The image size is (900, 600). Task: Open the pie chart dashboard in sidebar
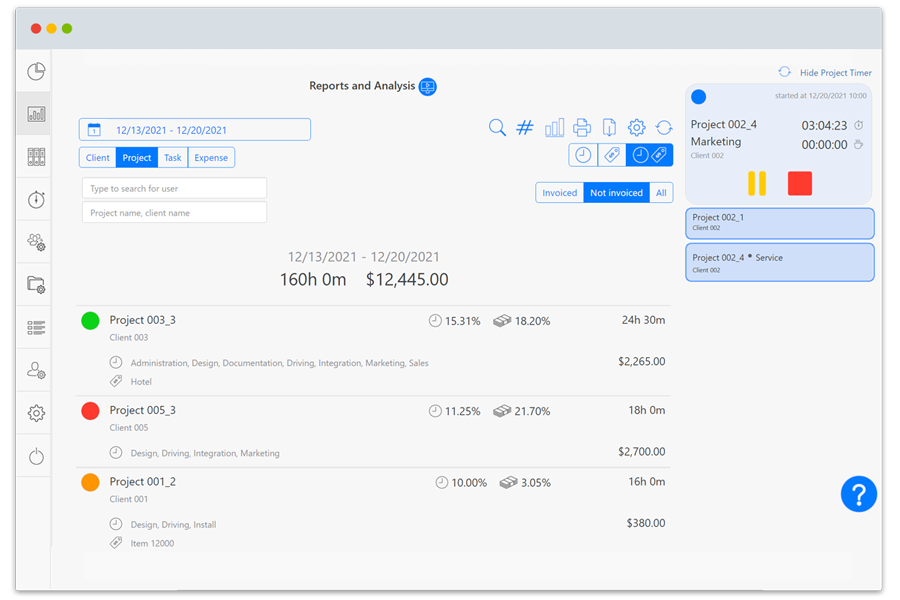pyautogui.click(x=36, y=72)
